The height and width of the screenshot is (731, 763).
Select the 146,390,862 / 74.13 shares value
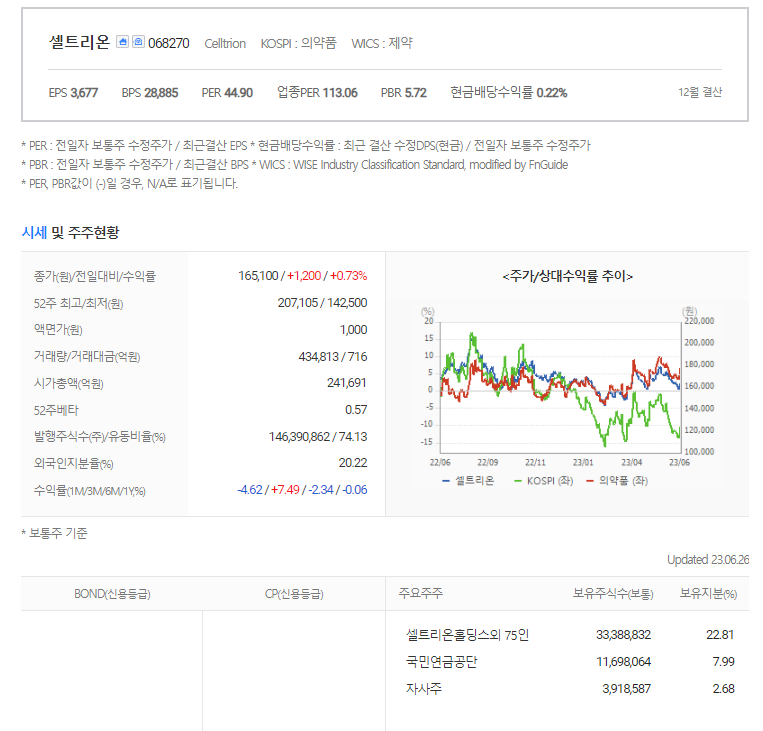point(318,437)
